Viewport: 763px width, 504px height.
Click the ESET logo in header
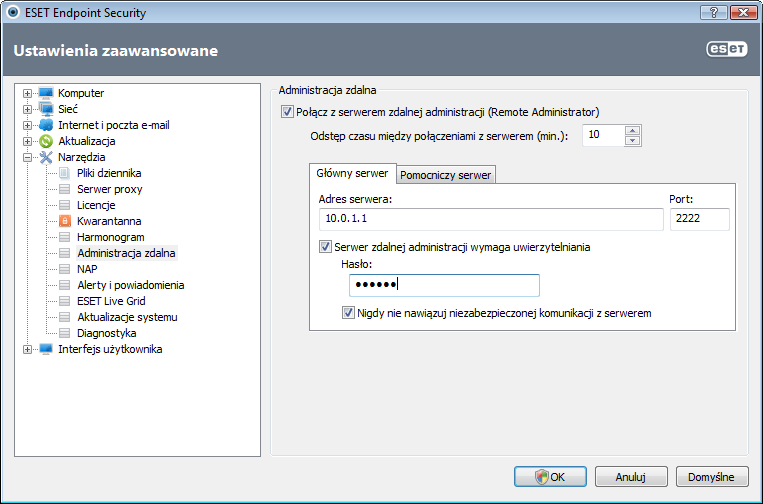tap(727, 50)
